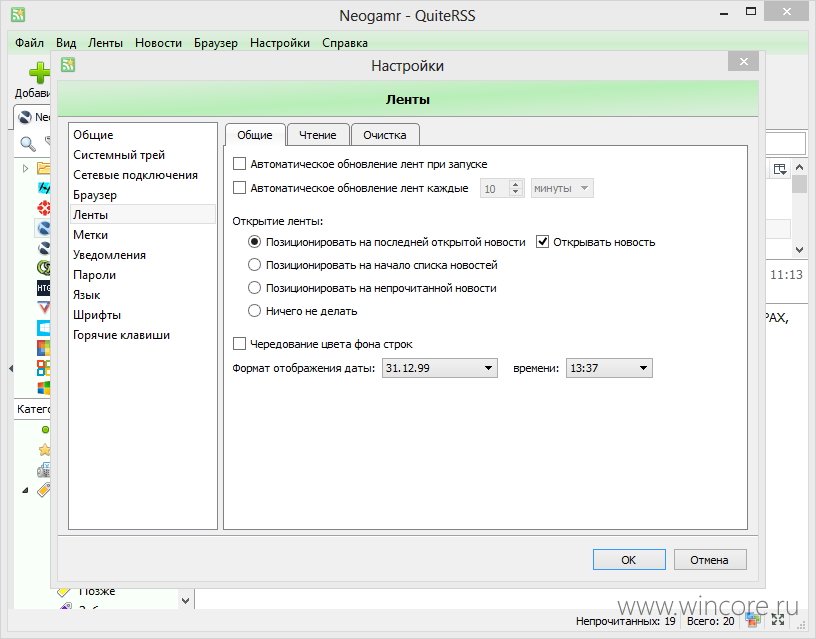This screenshot has height=639, width=816.
Task: Open 'Шрифты' settings section
Action: point(143,315)
